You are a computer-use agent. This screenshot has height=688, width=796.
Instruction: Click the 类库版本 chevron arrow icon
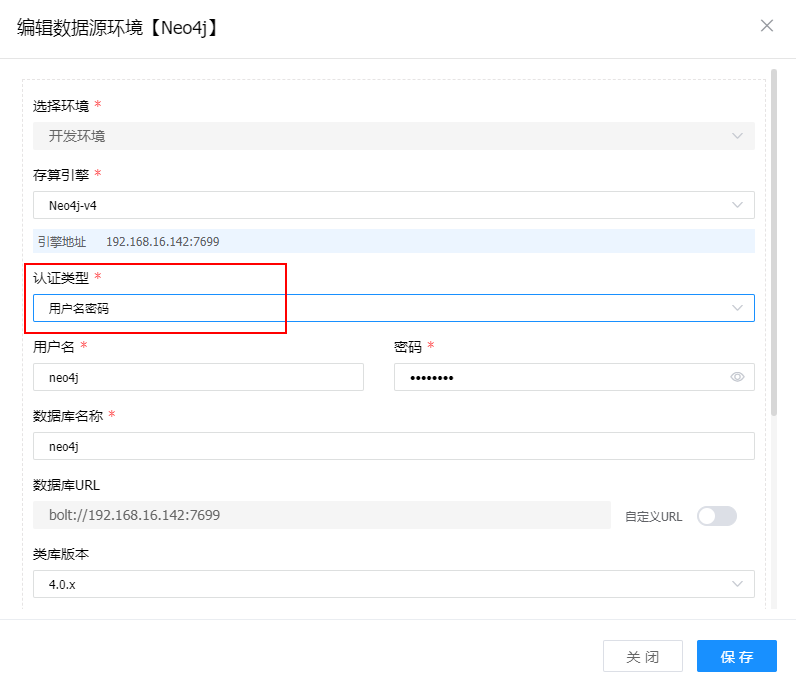(738, 584)
